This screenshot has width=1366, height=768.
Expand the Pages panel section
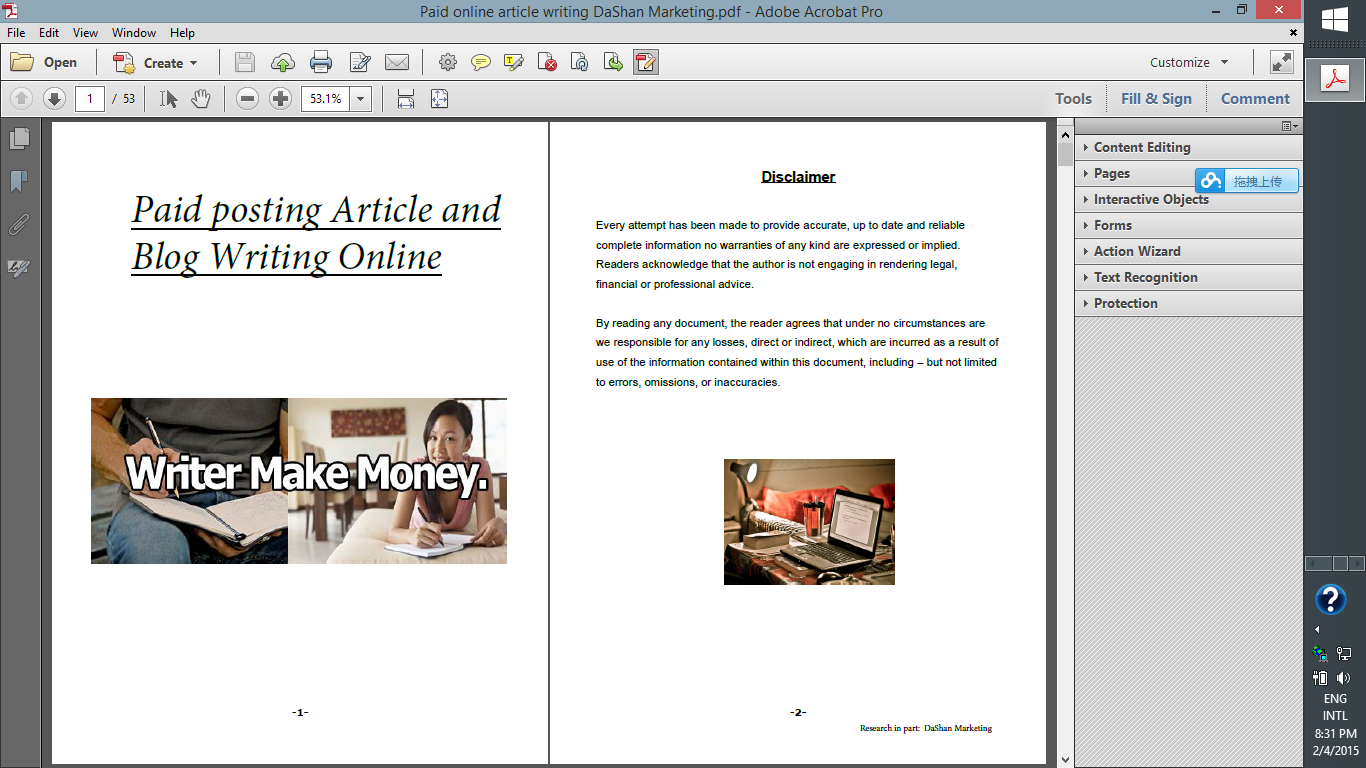point(1112,173)
